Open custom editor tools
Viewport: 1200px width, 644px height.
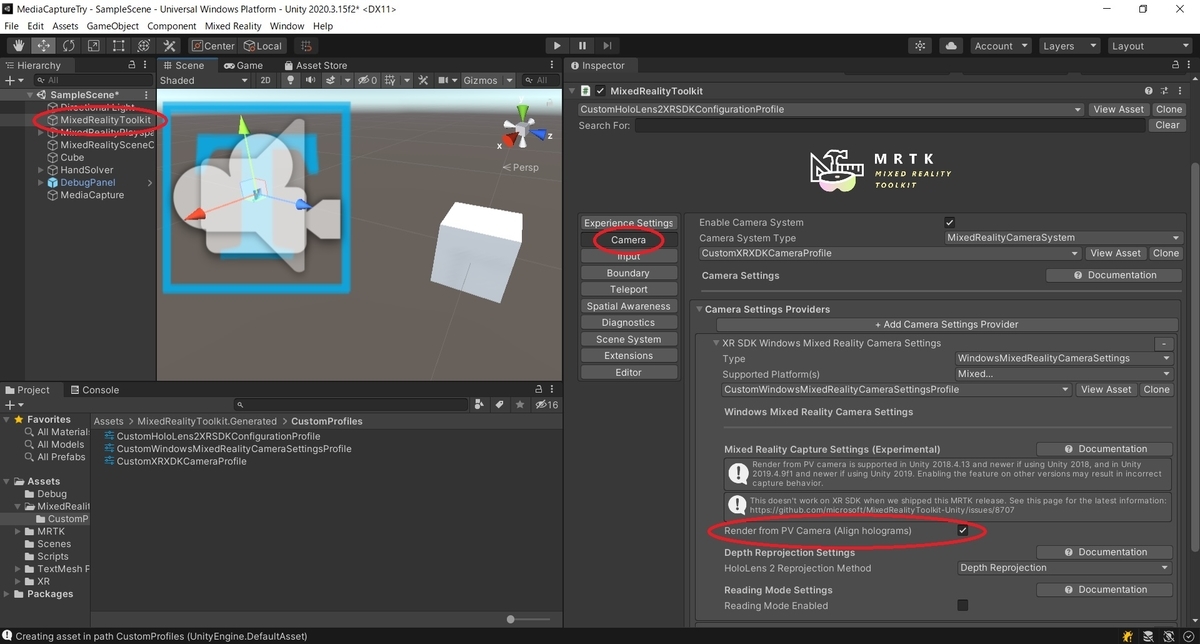coord(168,46)
